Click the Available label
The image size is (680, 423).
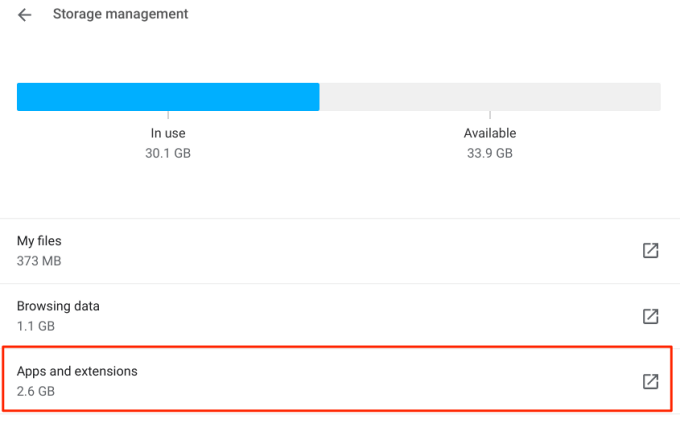click(x=490, y=133)
